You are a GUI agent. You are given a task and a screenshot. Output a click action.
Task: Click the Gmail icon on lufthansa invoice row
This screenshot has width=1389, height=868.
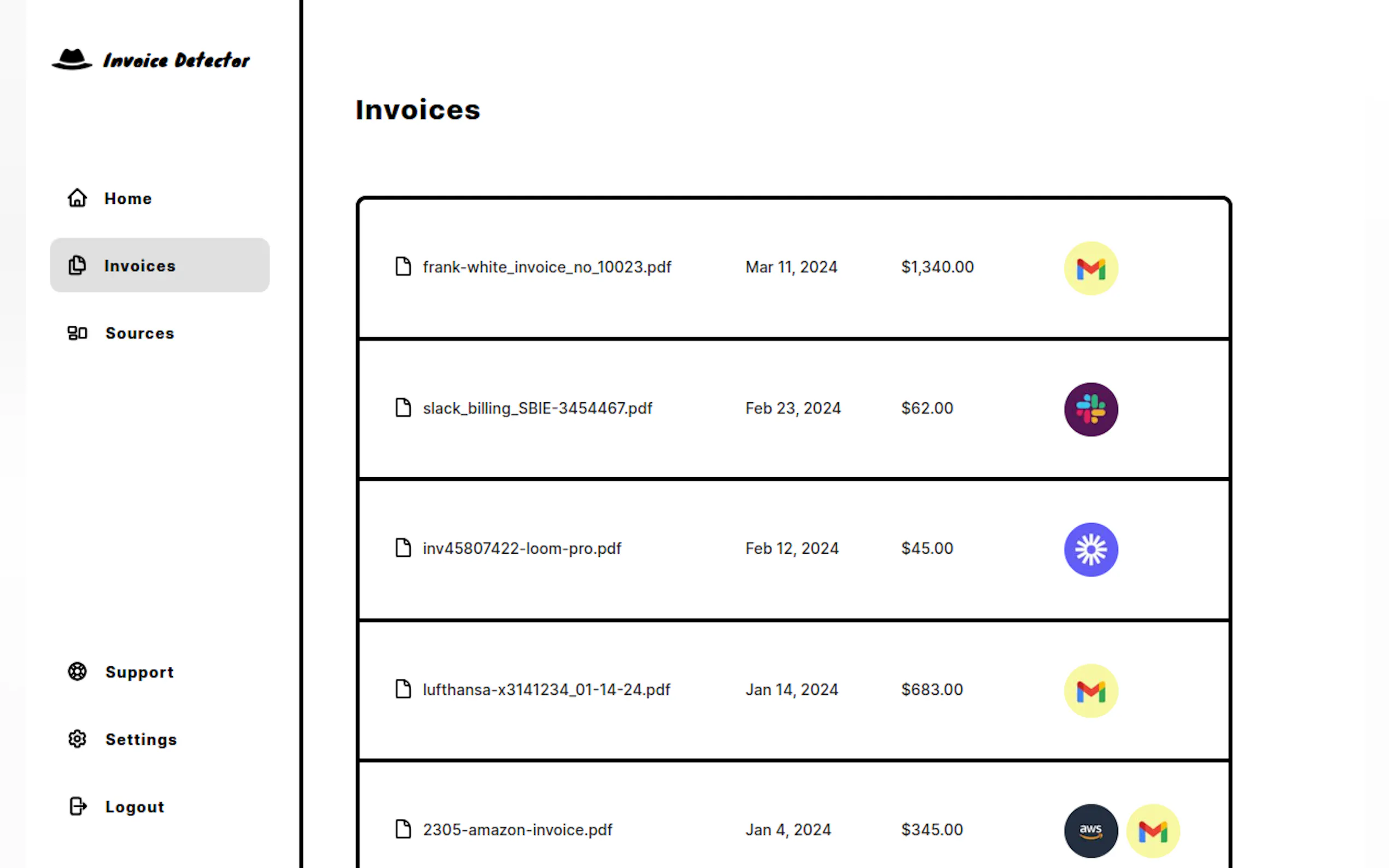[x=1090, y=690]
